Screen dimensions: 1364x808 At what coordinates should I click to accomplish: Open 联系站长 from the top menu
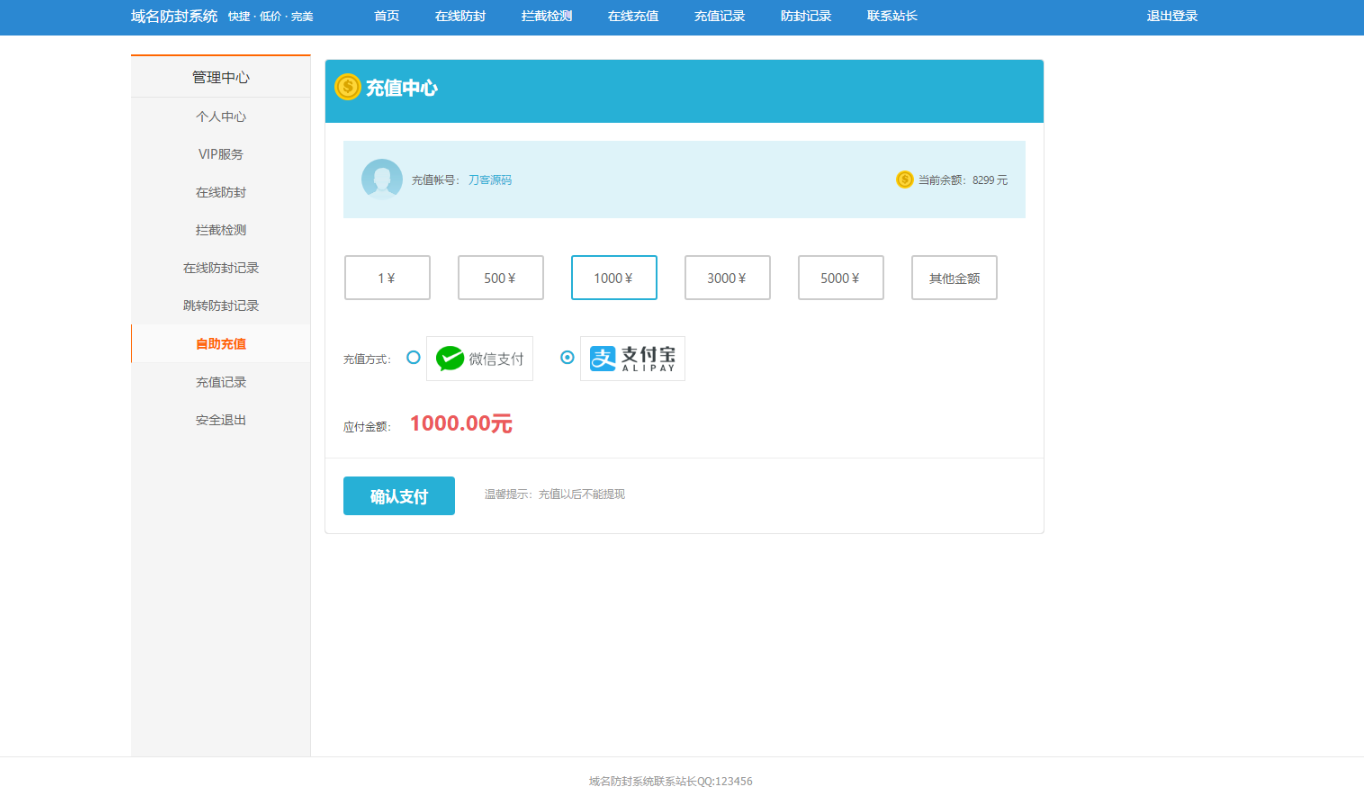[x=892, y=16]
